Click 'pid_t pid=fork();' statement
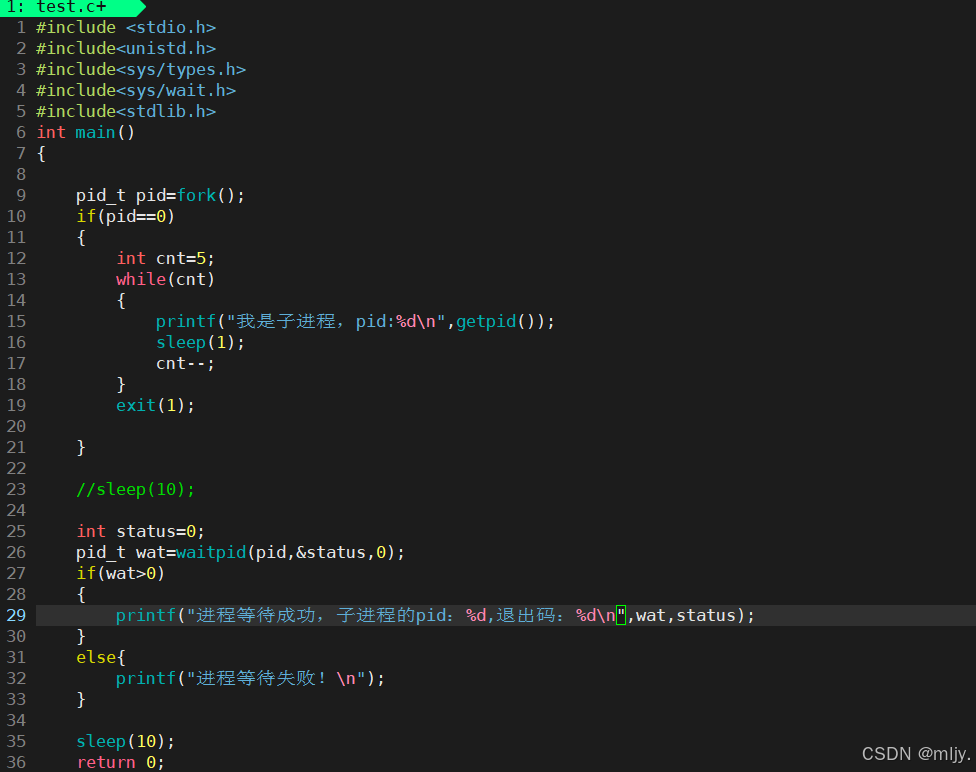Screen dimensions: 976x772 161,195
